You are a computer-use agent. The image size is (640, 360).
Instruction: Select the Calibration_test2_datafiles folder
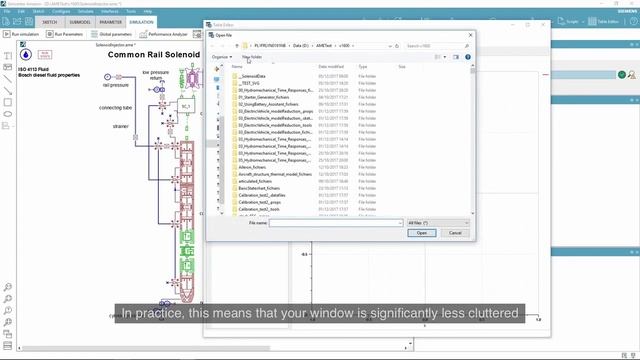pyautogui.click(x=262, y=195)
